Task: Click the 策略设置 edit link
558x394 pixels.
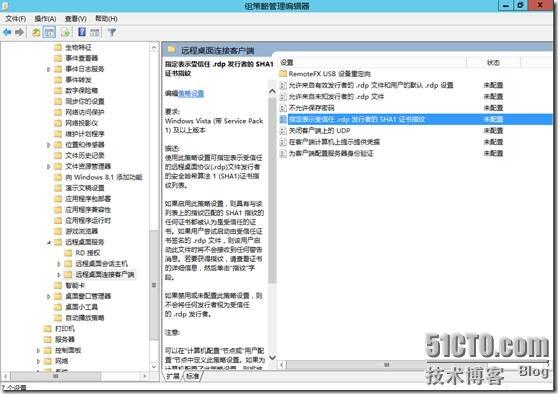Action: point(191,93)
